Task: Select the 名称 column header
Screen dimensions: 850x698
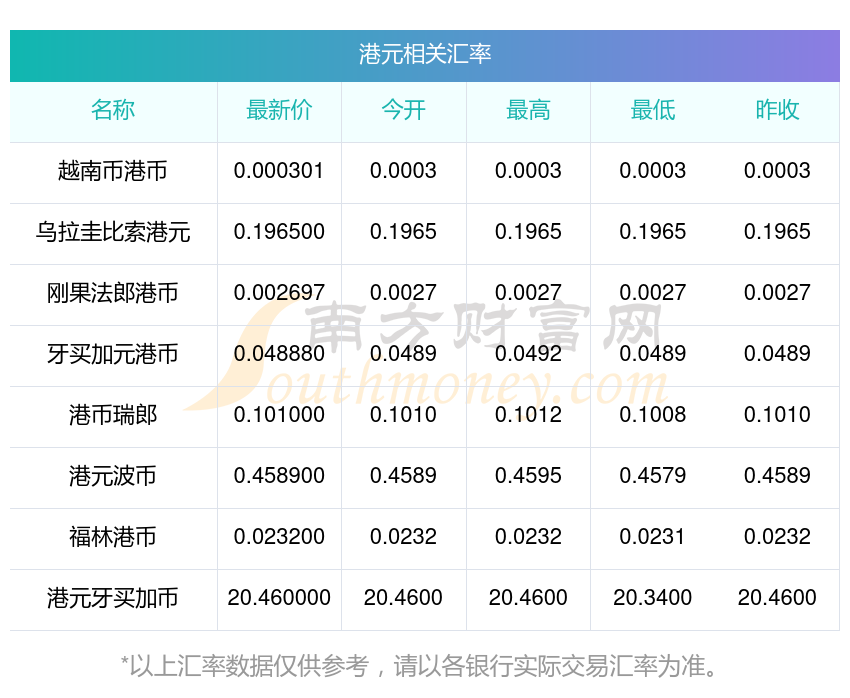Action: tap(113, 110)
